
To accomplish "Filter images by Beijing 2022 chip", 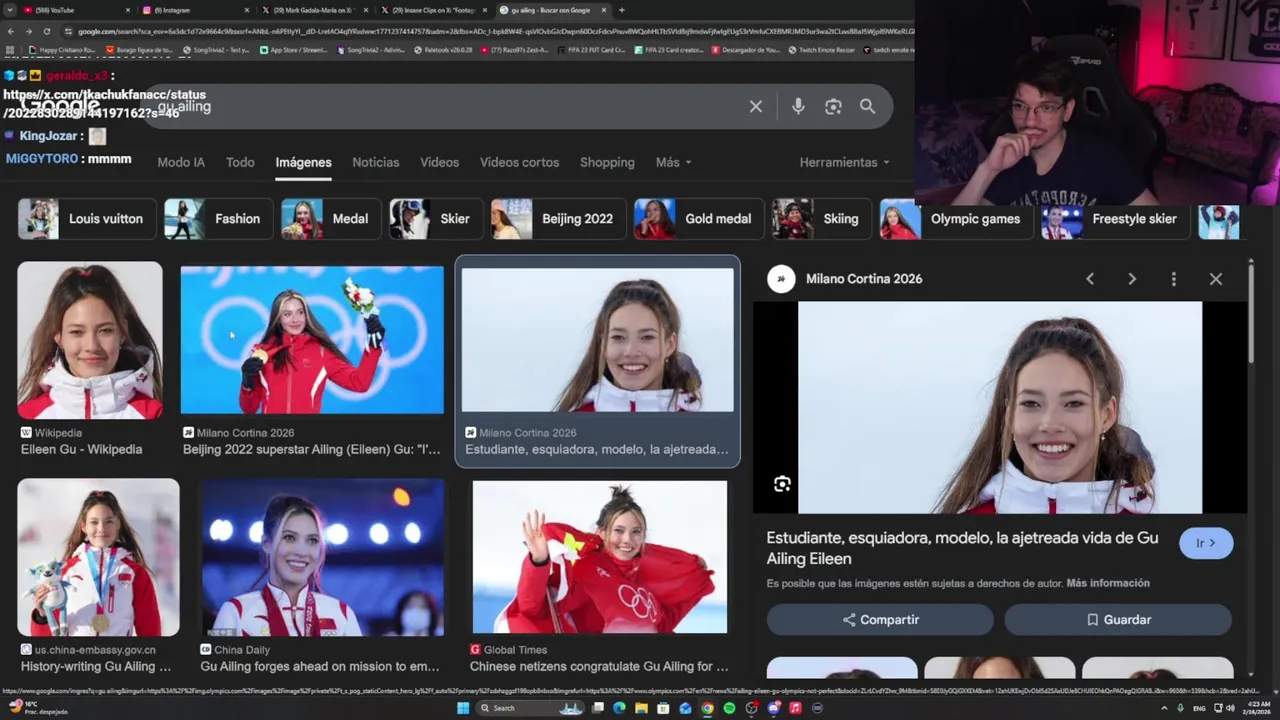I will pos(558,219).
